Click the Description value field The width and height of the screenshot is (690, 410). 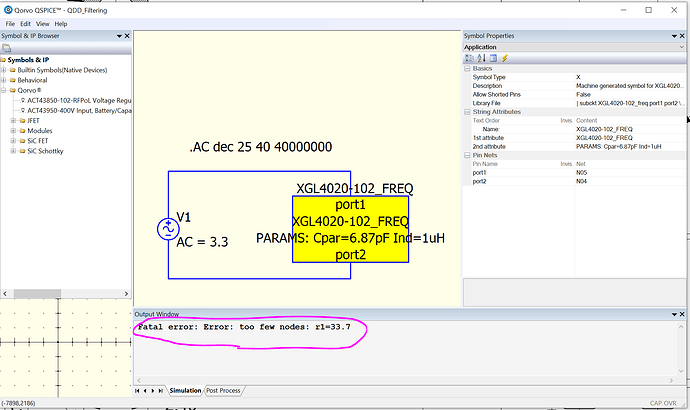click(630, 86)
